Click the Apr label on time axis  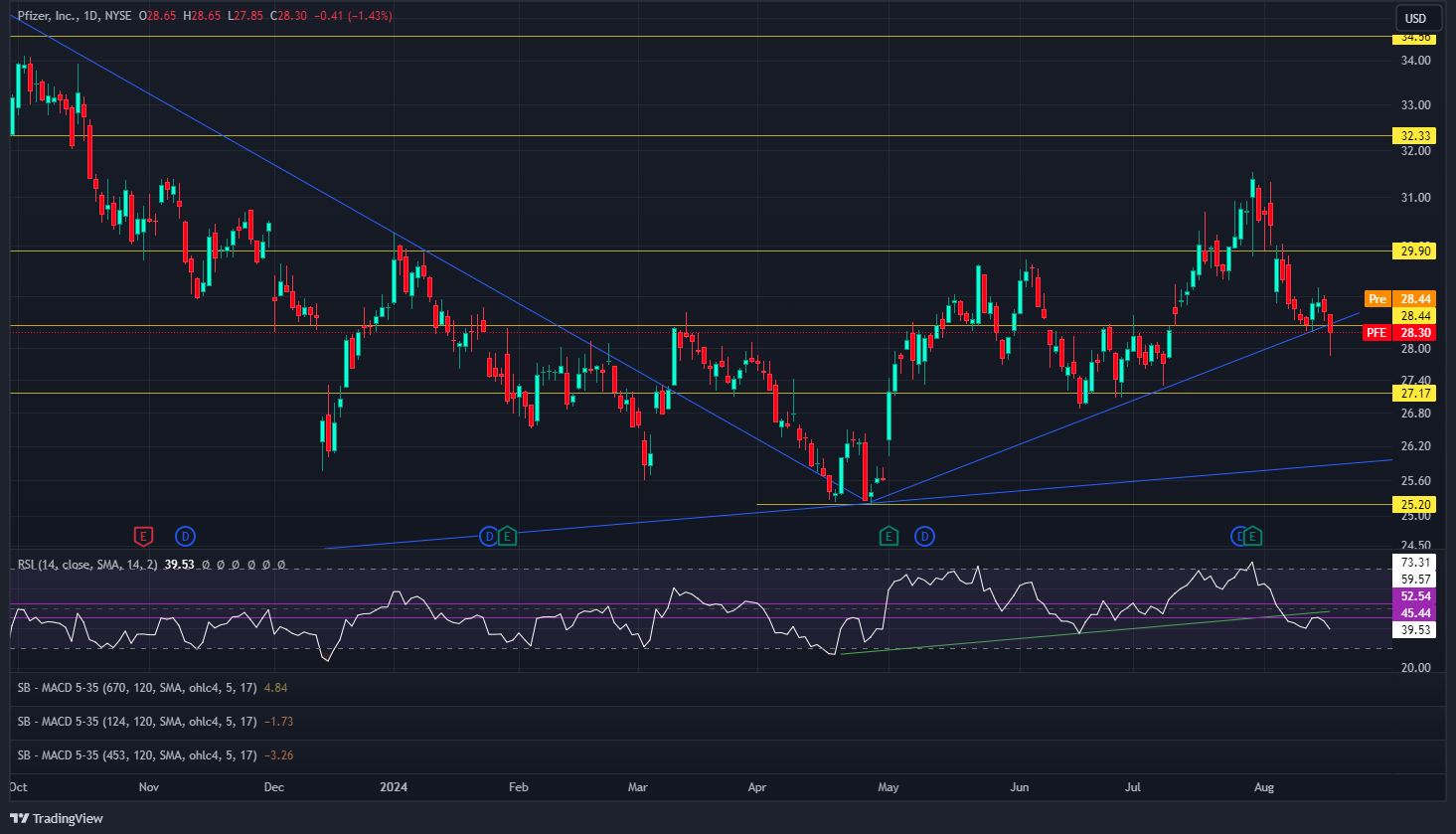point(757,787)
